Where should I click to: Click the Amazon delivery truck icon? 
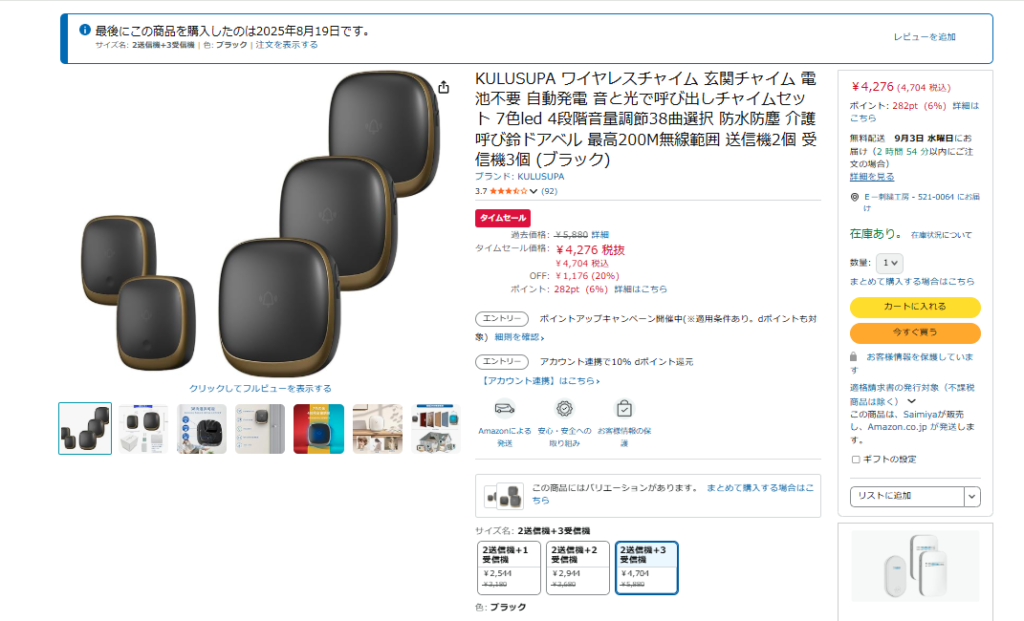(504, 409)
